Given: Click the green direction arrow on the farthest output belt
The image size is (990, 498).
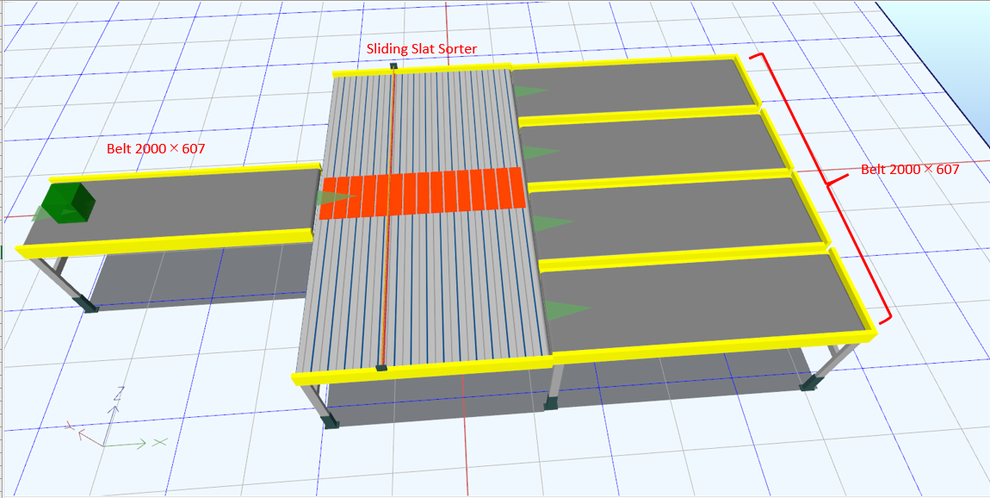Looking at the screenshot, I should [x=529, y=91].
